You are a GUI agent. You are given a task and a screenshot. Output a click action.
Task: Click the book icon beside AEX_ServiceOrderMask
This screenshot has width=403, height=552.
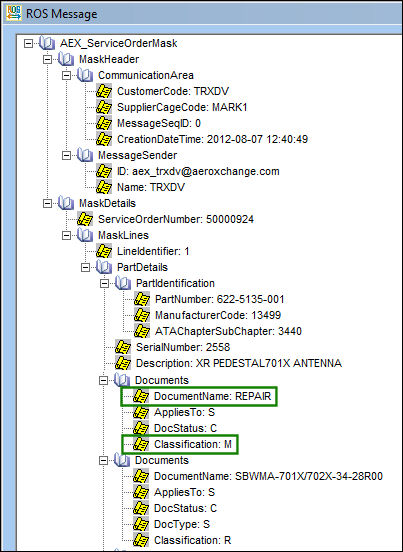[48, 43]
